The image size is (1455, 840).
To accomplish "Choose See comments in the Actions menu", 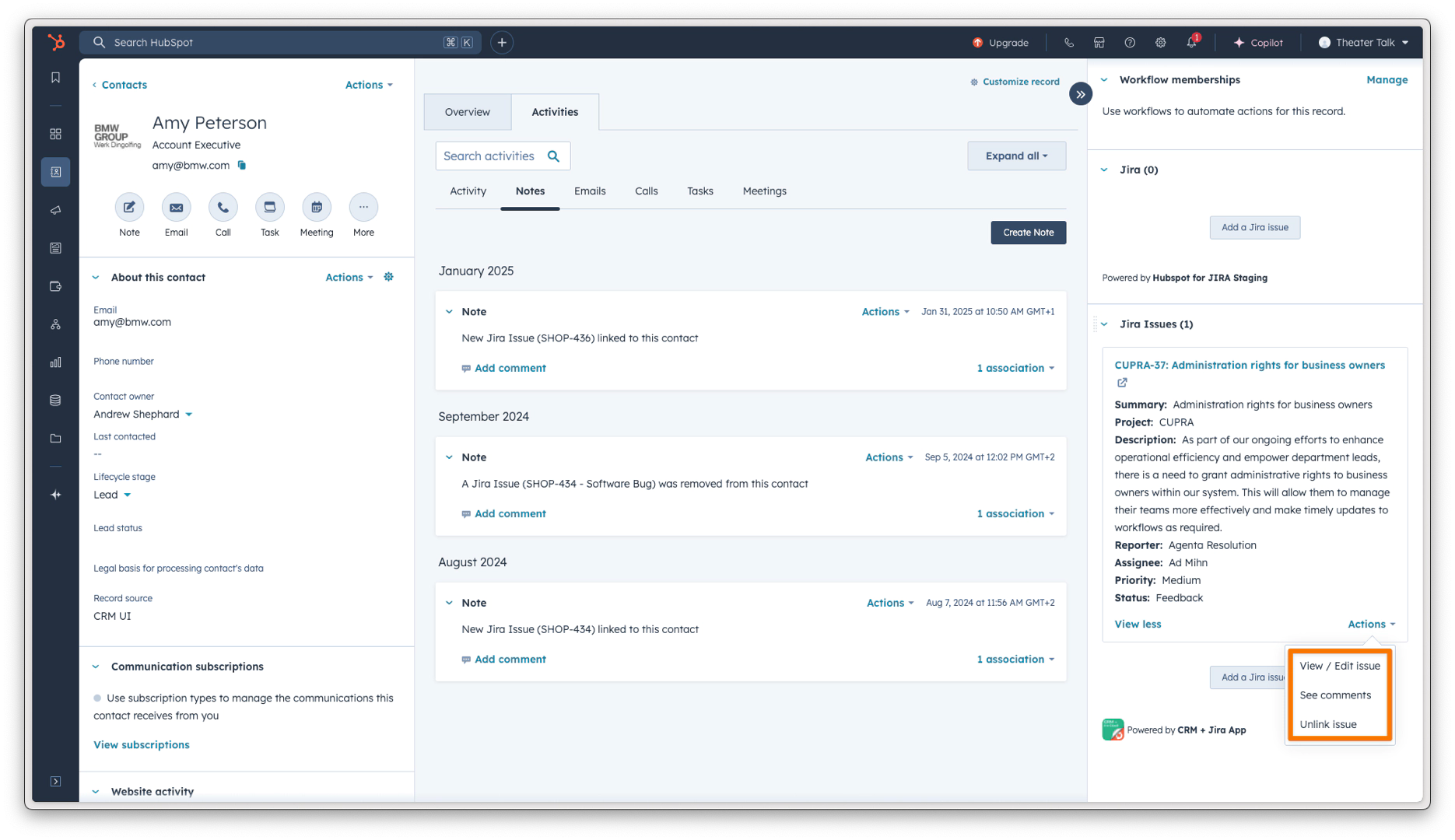I will (x=1334, y=695).
